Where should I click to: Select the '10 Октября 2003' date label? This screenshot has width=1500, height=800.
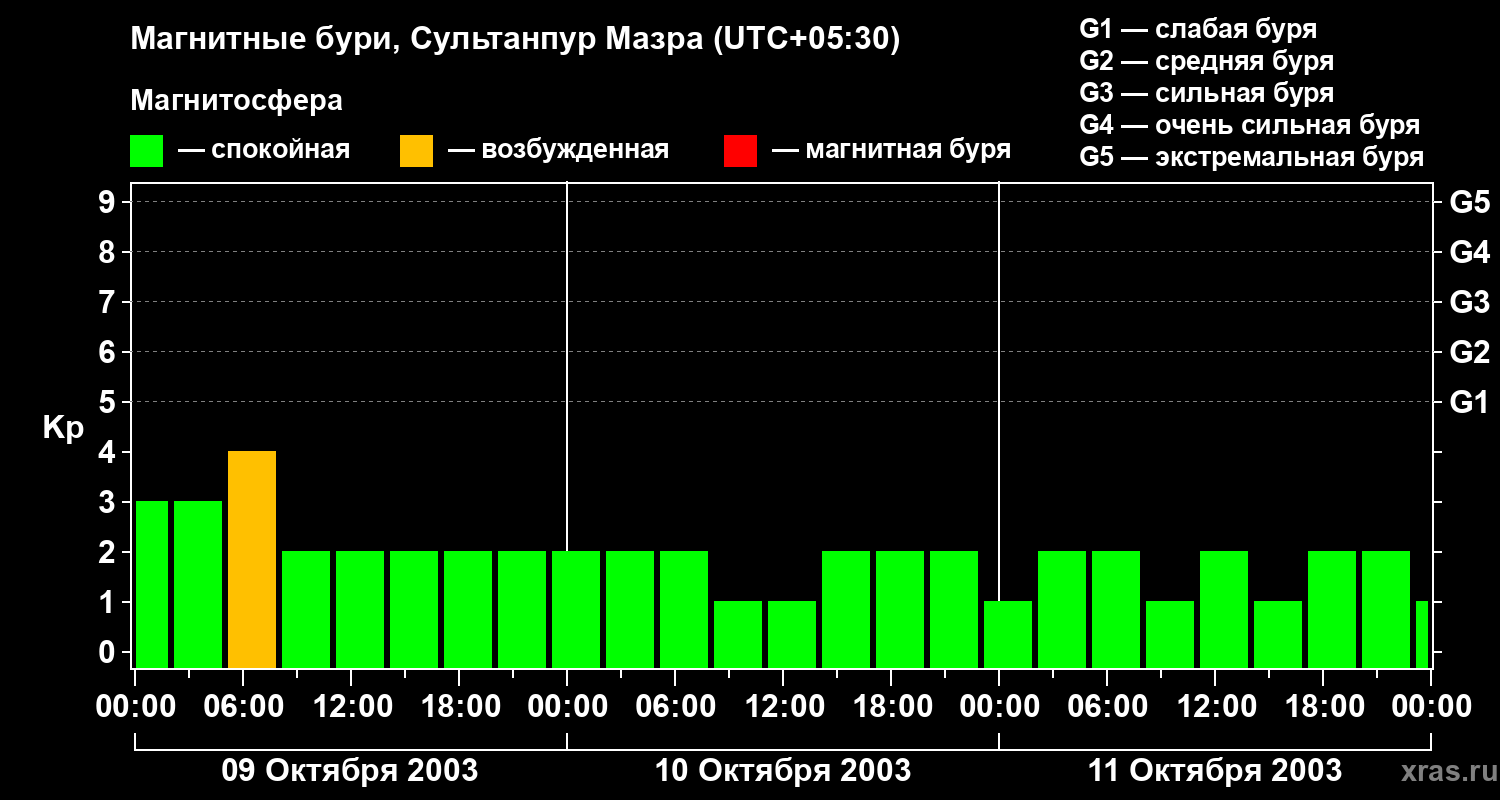[782, 771]
